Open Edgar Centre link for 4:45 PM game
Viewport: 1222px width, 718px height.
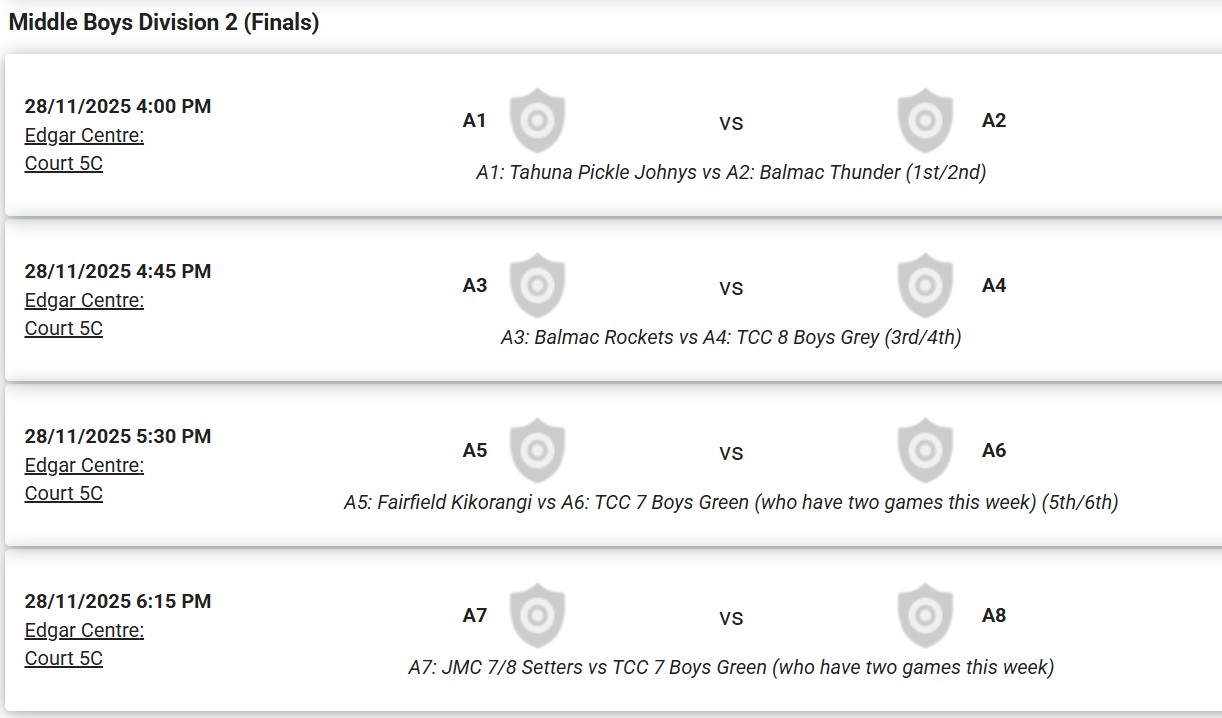tap(84, 300)
